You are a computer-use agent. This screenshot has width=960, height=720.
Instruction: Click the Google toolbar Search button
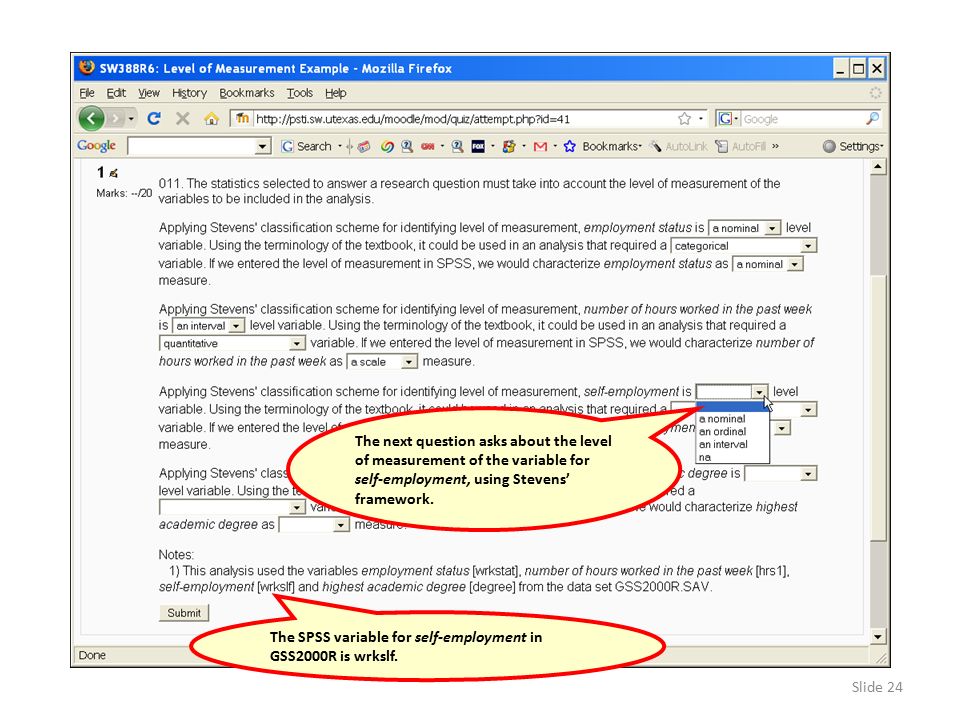[x=306, y=146]
